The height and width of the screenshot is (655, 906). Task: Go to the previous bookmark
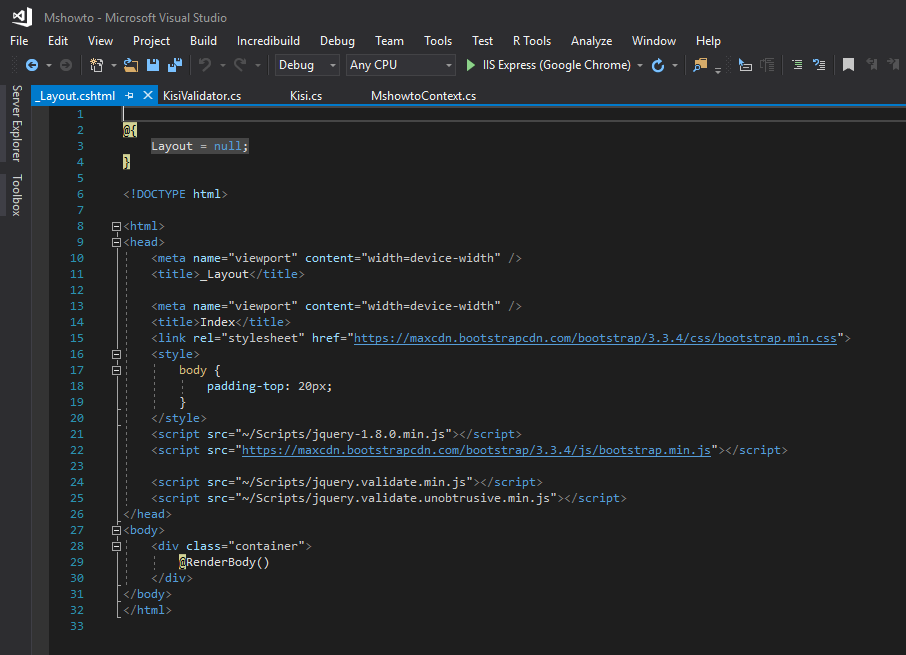point(871,65)
